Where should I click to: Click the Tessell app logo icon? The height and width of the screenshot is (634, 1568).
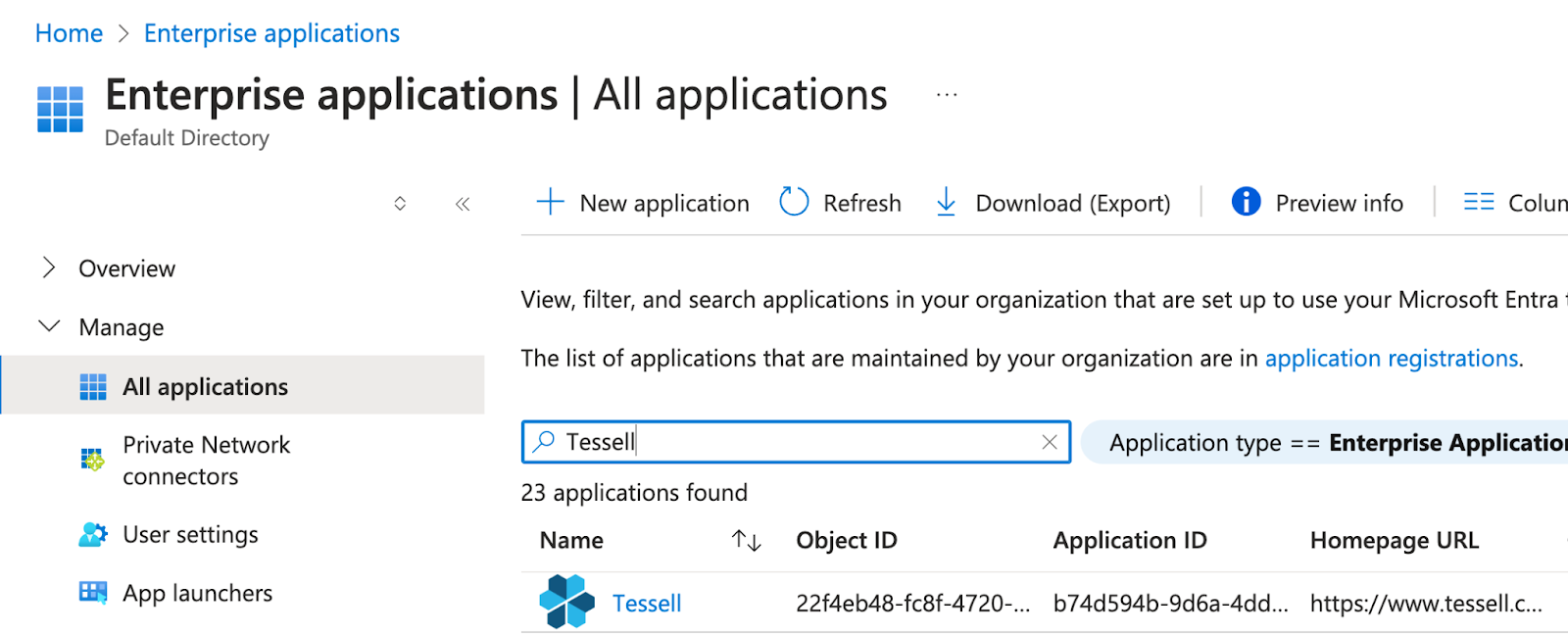(x=566, y=602)
